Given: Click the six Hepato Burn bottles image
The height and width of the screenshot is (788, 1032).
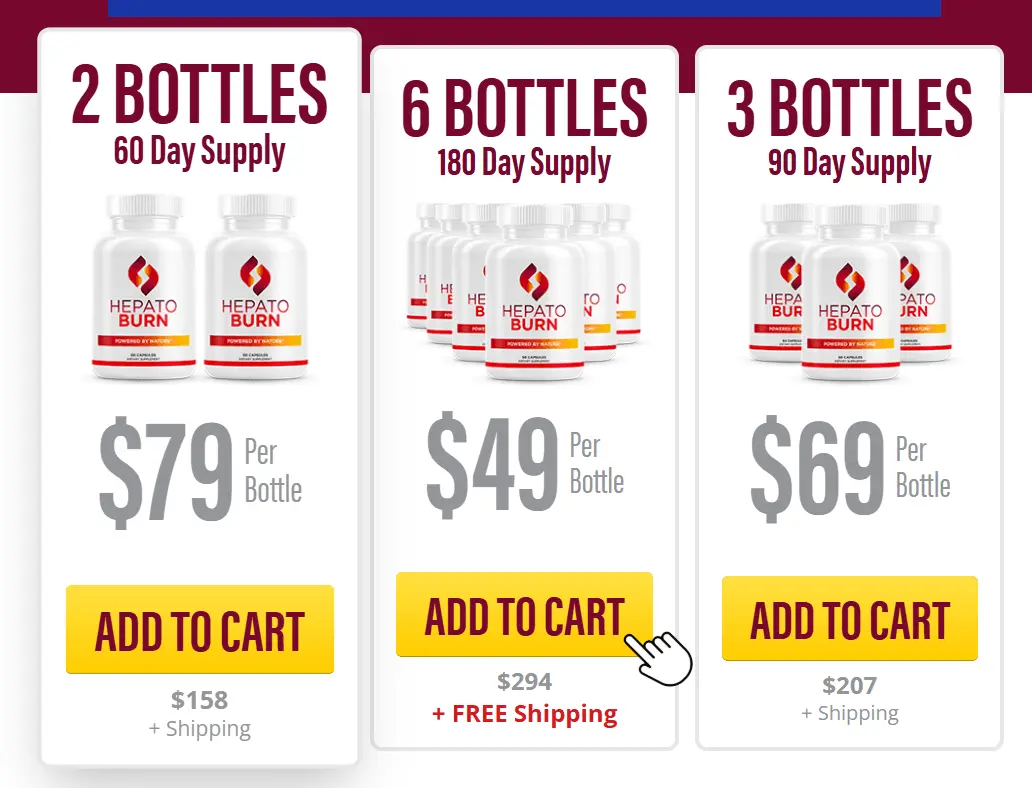Looking at the screenshot, I should [524, 292].
